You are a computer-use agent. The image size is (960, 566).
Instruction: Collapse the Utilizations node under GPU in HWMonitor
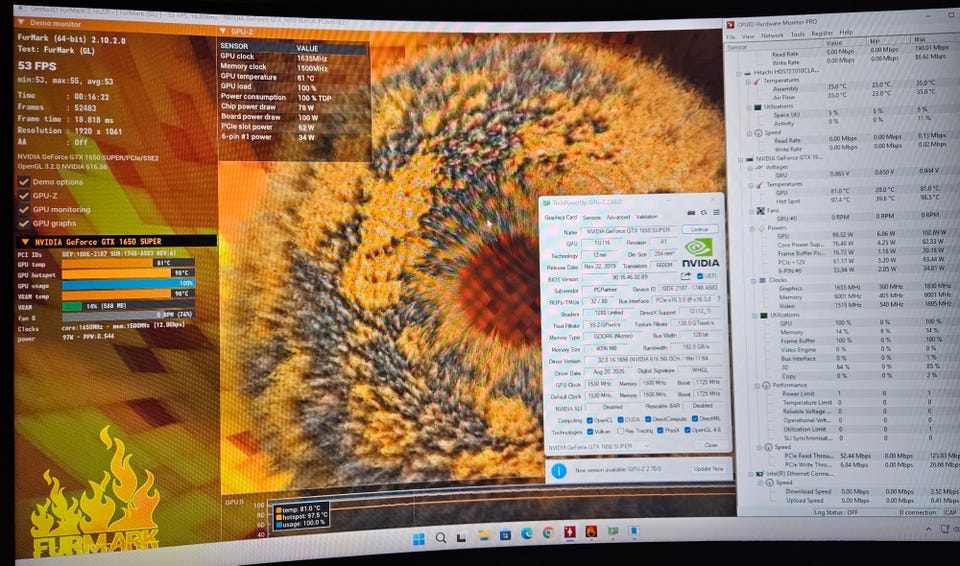tap(755, 315)
